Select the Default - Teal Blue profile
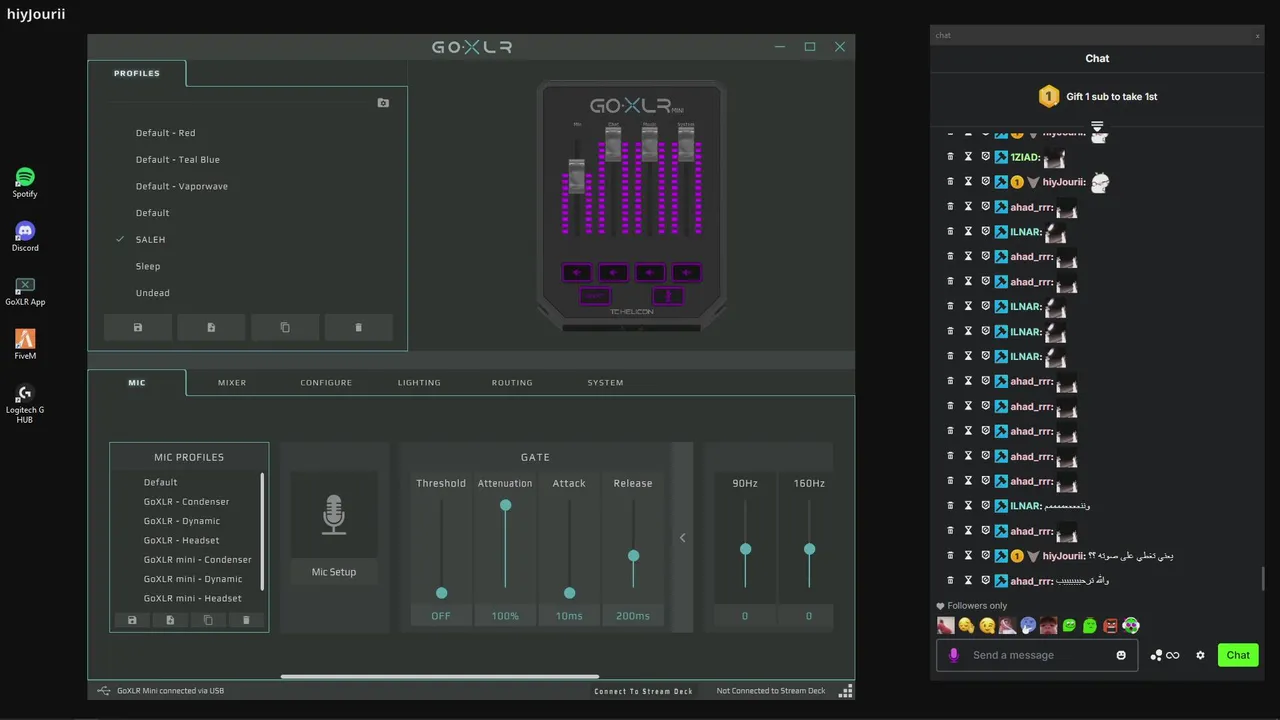This screenshot has height=720, width=1280. [x=178, y=160]
